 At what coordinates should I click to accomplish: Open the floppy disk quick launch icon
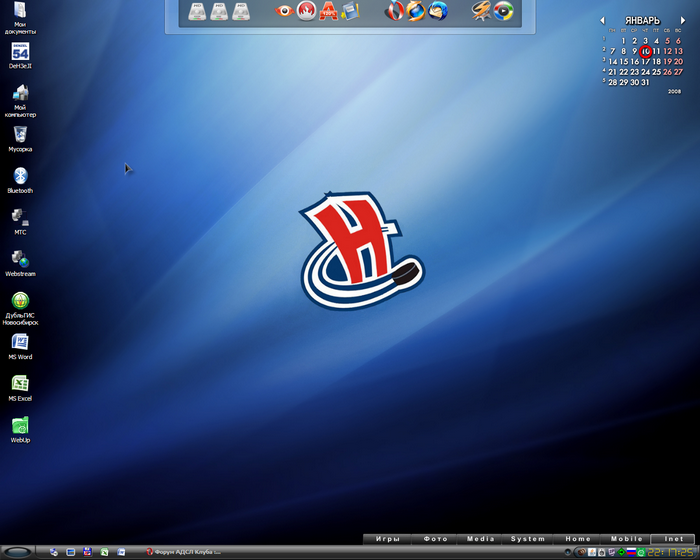tap(88, 552)
